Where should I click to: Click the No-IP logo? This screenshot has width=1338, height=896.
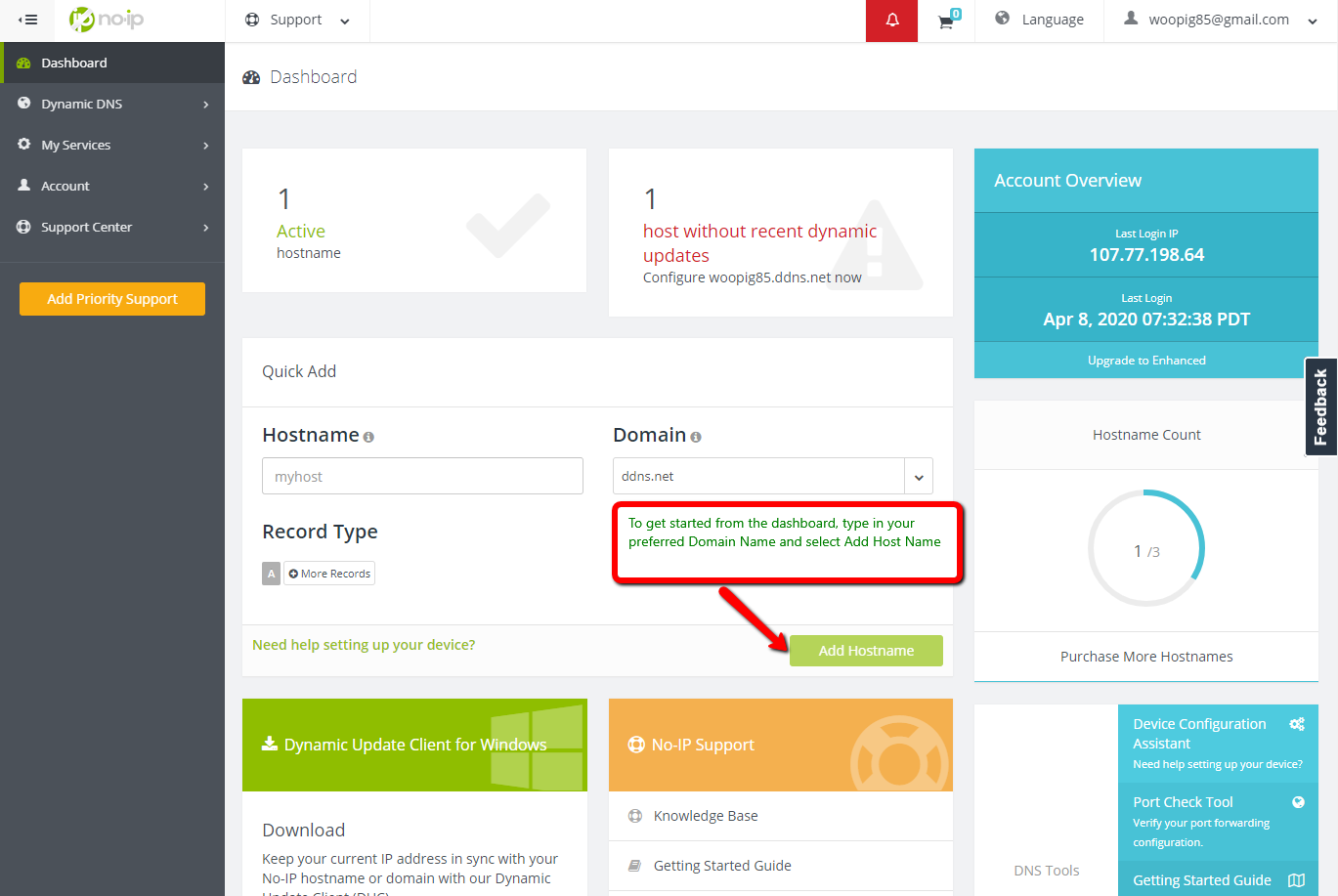coord(108,20)
